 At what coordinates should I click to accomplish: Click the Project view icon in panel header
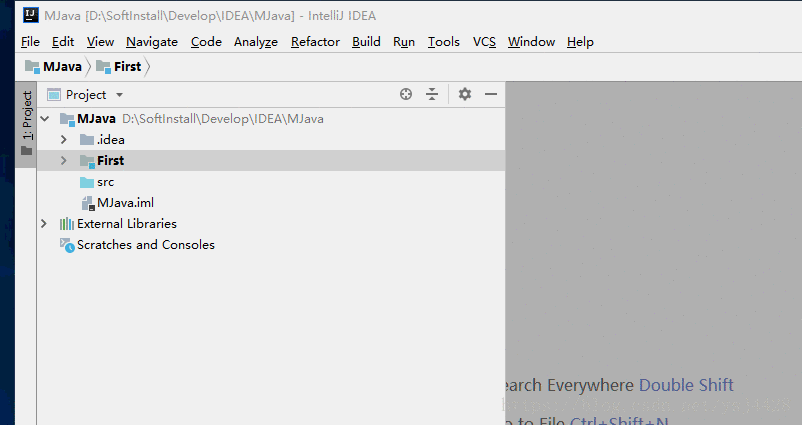(x=54, y=95)
